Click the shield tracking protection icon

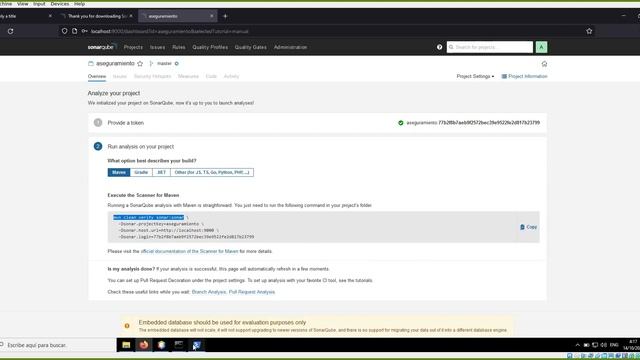(64, 31)
